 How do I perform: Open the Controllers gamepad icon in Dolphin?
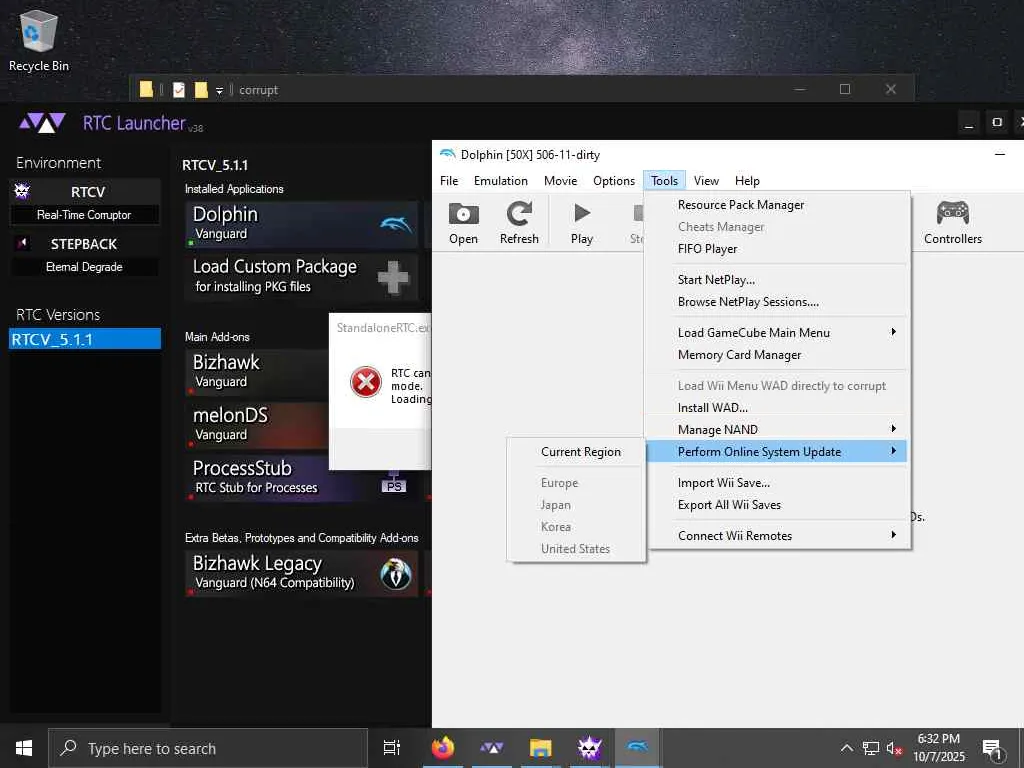(x=953, y=213)
